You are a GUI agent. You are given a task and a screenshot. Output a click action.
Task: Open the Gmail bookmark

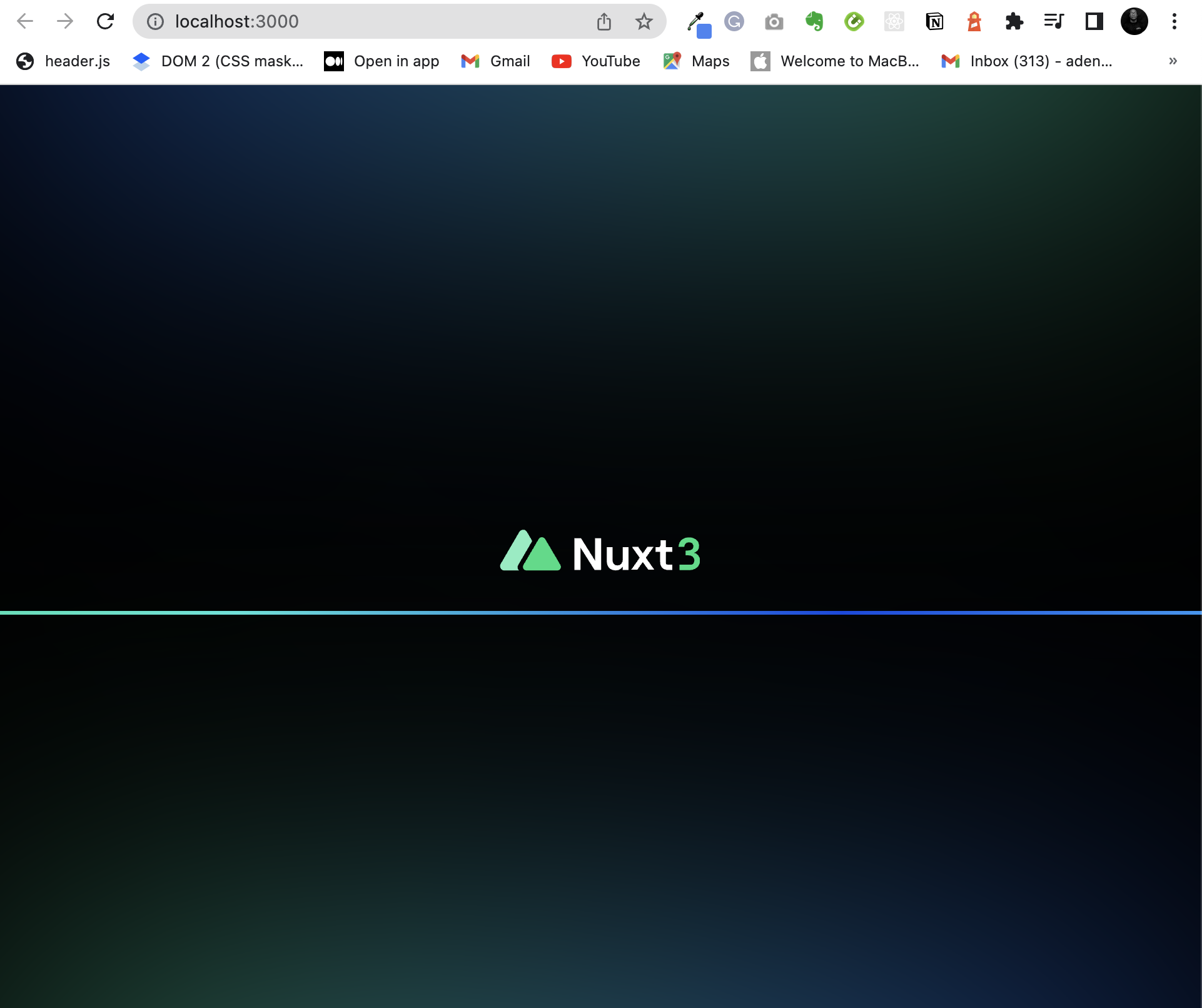pyautogui.click(x=495, y=61)
